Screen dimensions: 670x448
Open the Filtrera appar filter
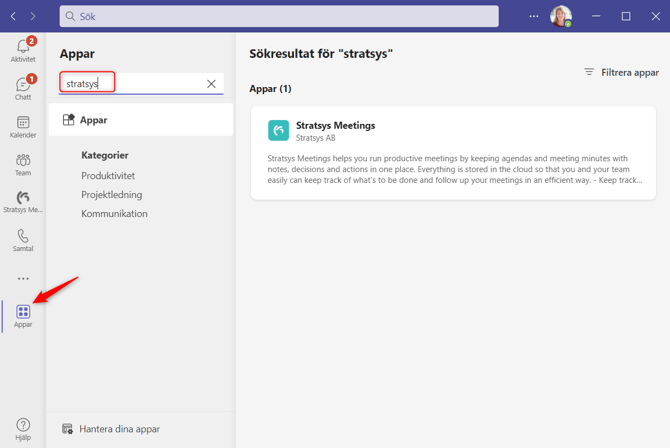tap(622, 72)
